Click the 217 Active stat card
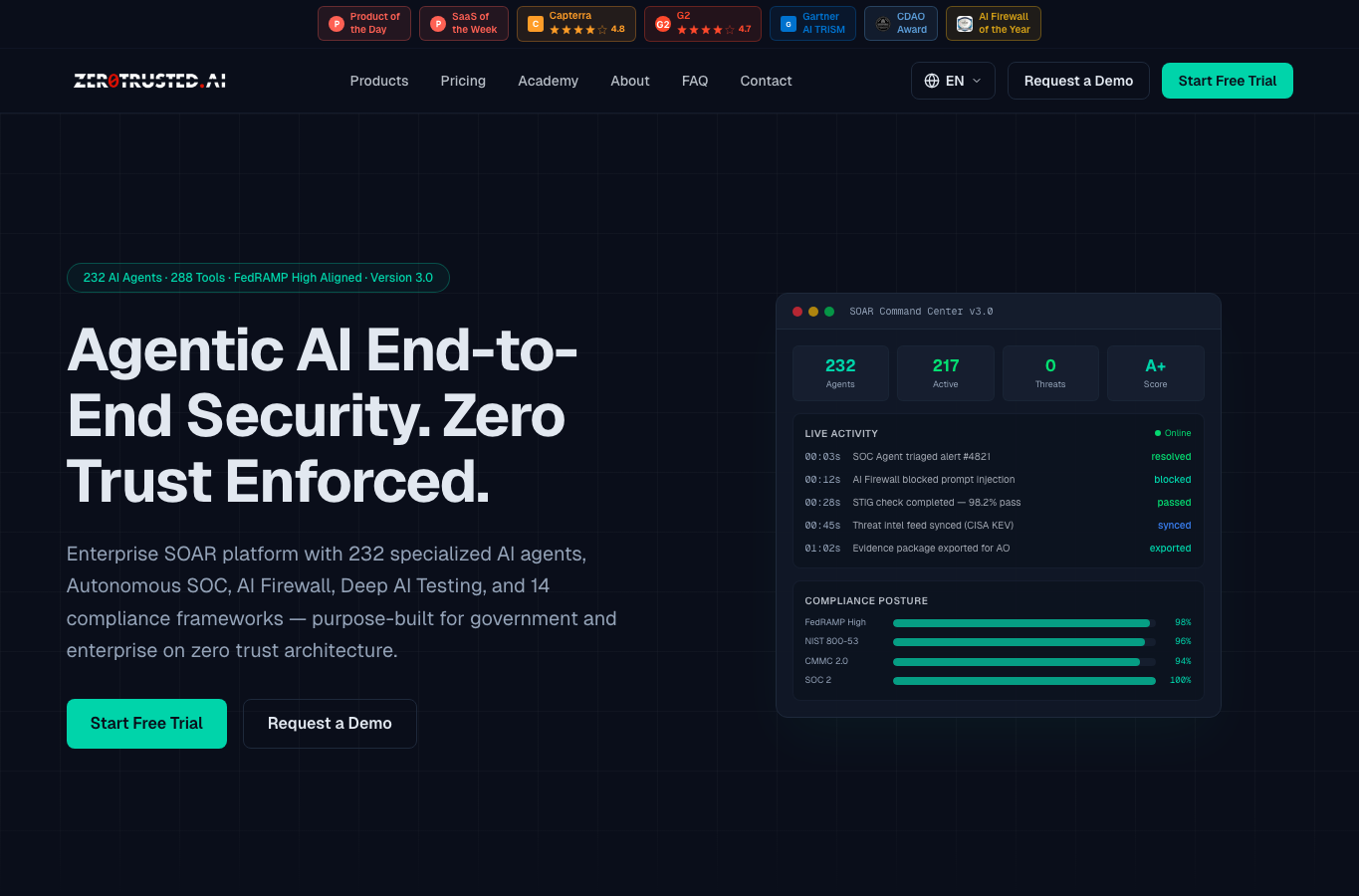 pyautogui.click(x=946, y=373)
